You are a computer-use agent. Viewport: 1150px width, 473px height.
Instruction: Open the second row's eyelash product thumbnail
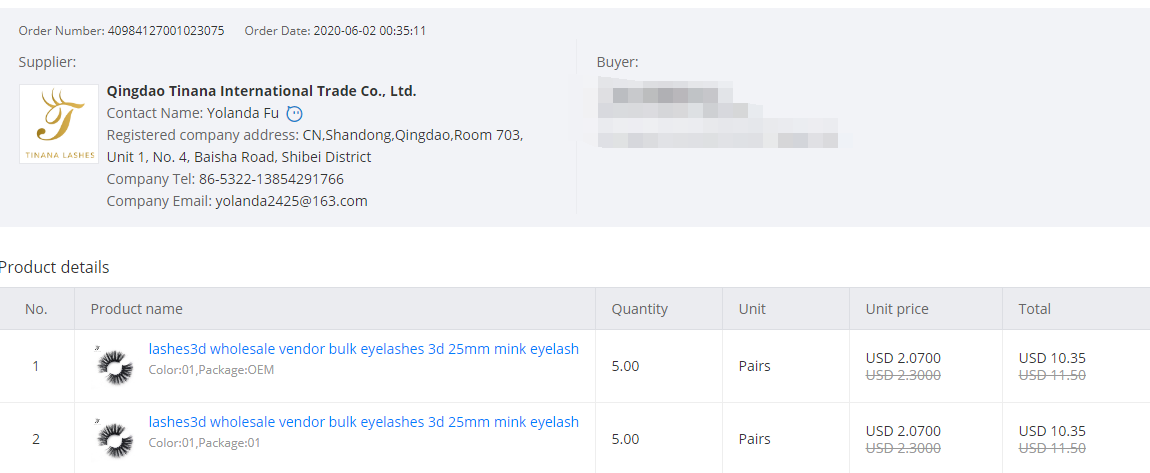pos(114,438)
